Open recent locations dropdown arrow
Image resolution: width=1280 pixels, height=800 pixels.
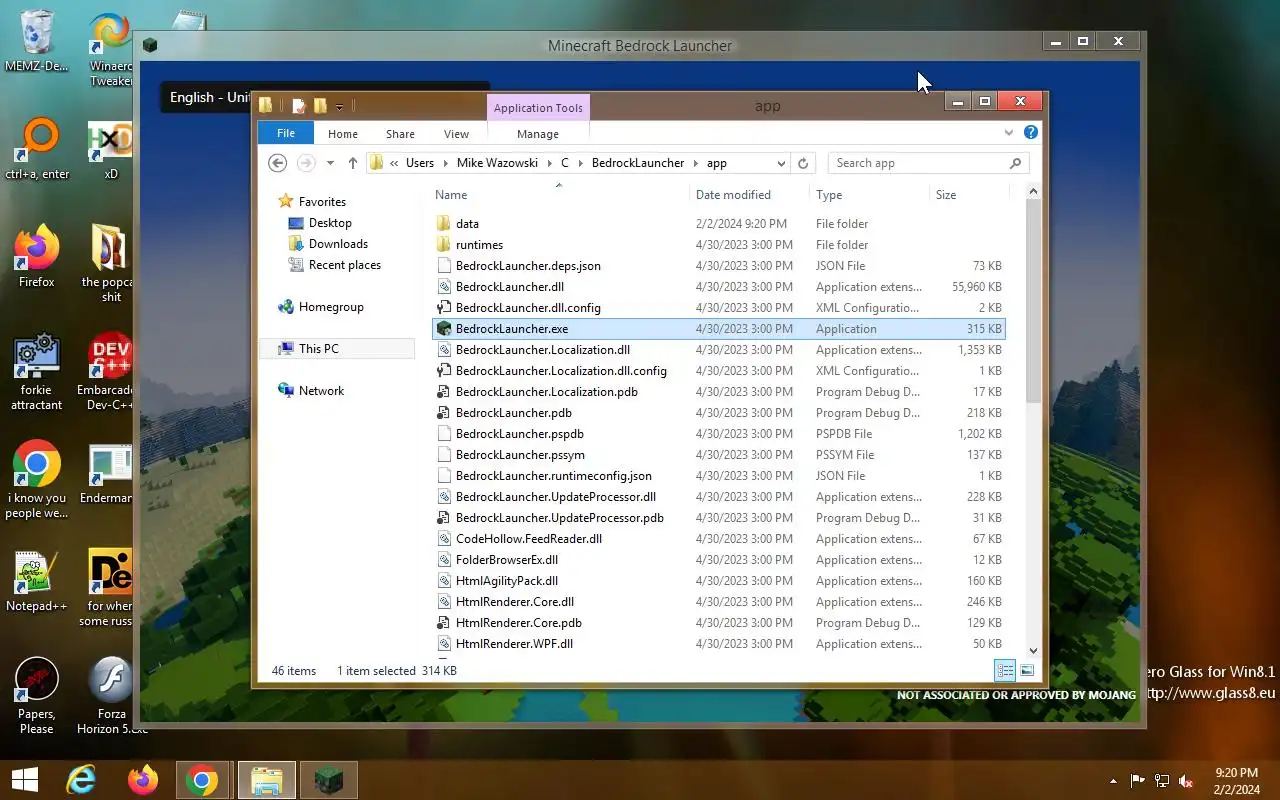click(x=330, y=163)
